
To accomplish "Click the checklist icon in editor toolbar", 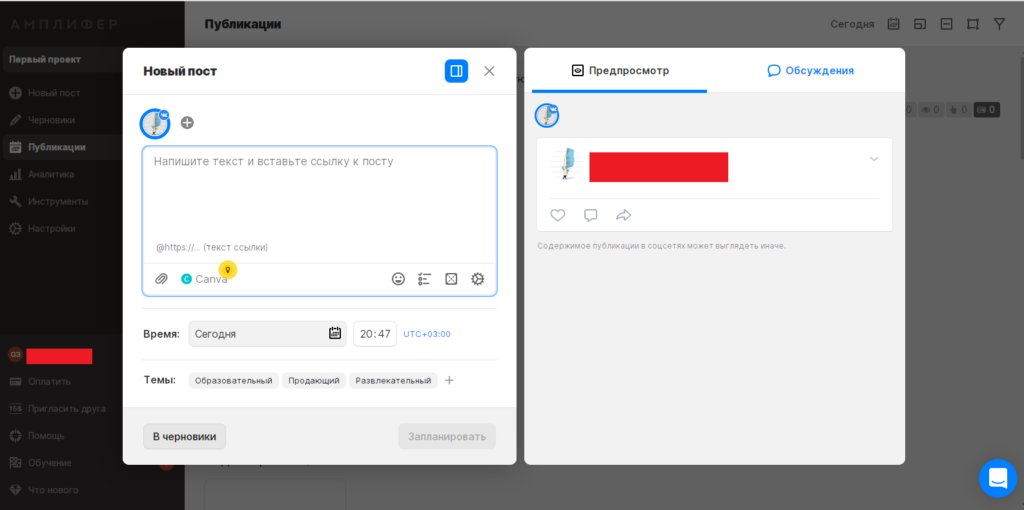I will coord(424,279).
